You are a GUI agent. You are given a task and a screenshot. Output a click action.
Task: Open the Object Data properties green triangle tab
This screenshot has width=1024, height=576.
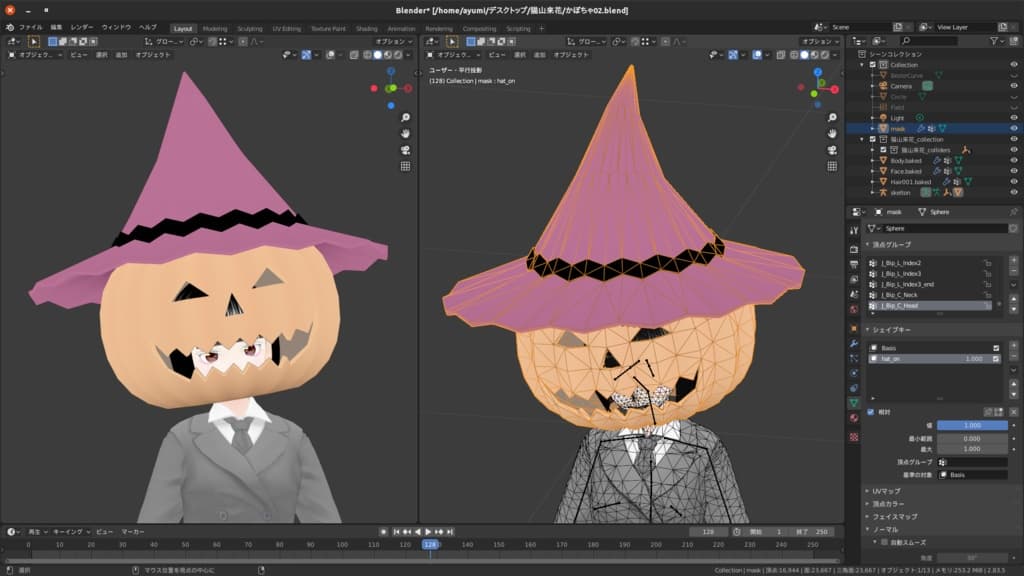click(x=853, y=402)
